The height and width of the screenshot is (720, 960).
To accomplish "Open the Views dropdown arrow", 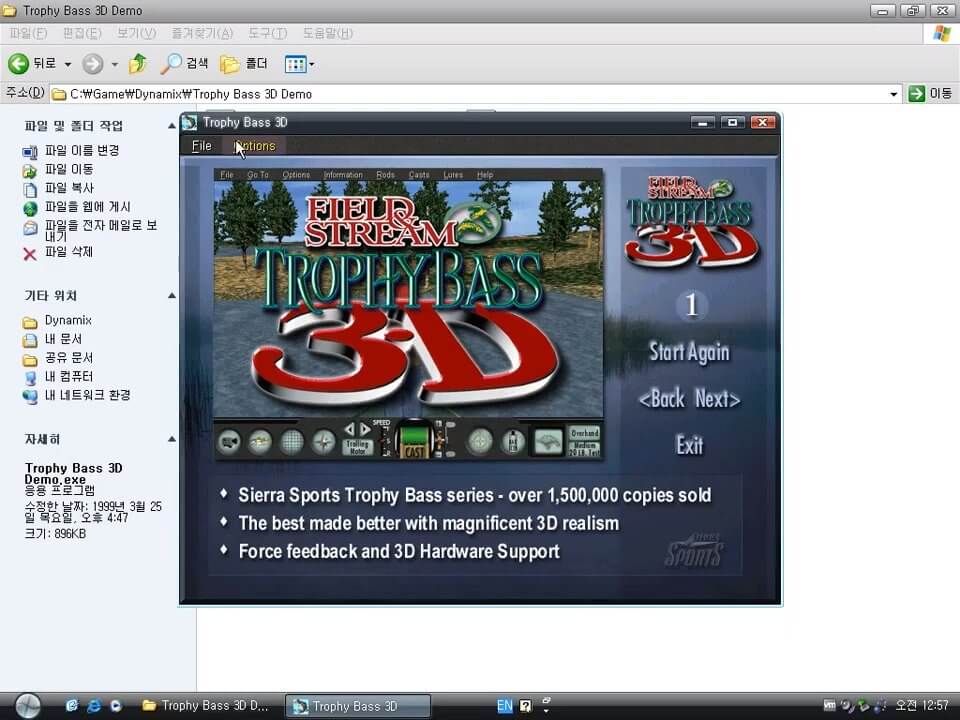I will [x=312, y=64].
